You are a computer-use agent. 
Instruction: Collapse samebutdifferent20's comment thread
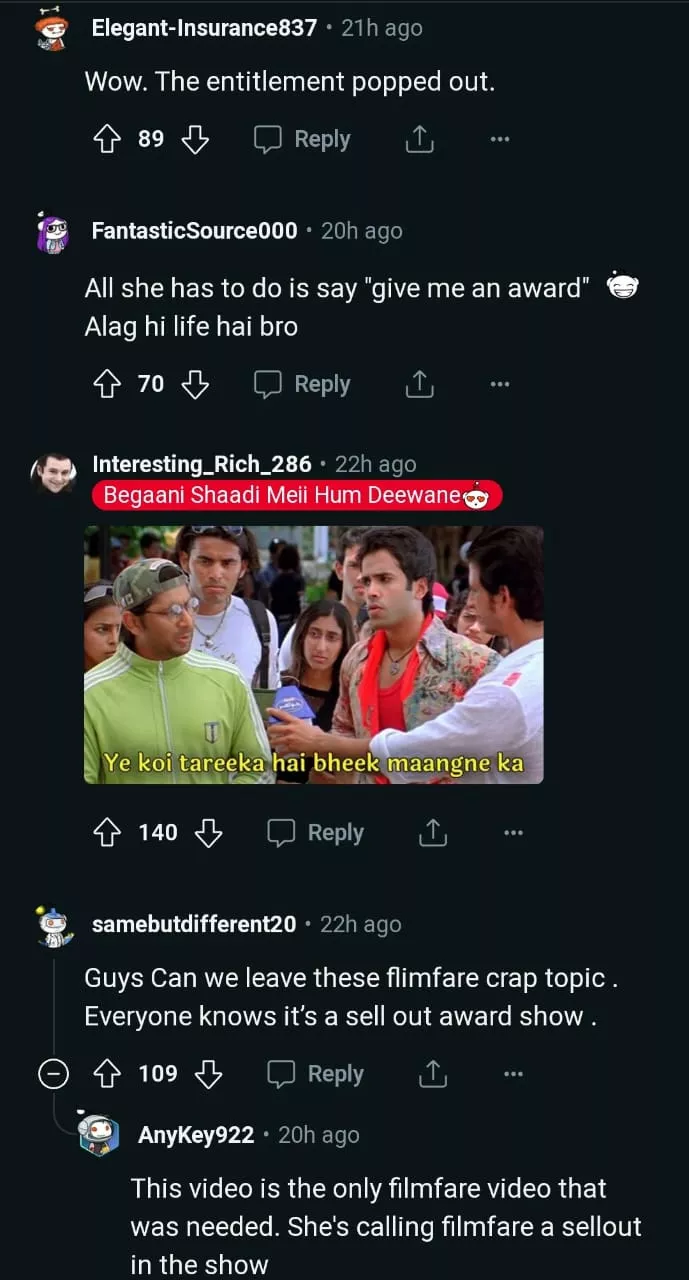pos(54,1074)
